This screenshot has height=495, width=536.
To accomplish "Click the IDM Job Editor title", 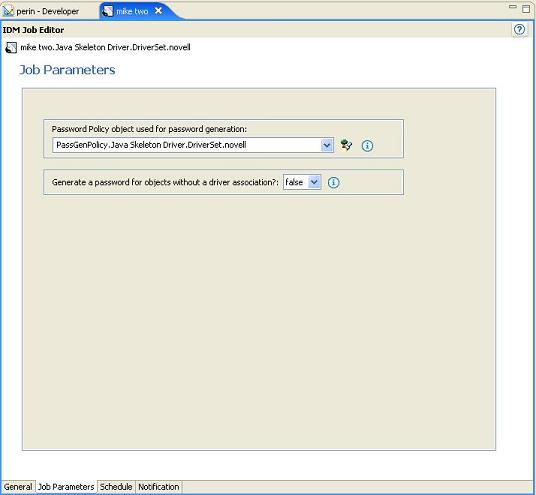I will point(33,30).
